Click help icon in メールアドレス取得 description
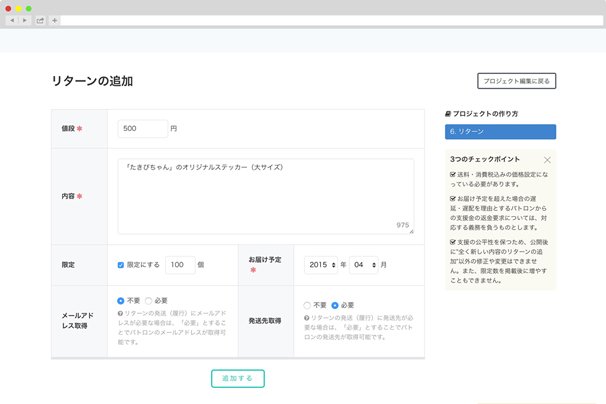 tap(120, 315)
